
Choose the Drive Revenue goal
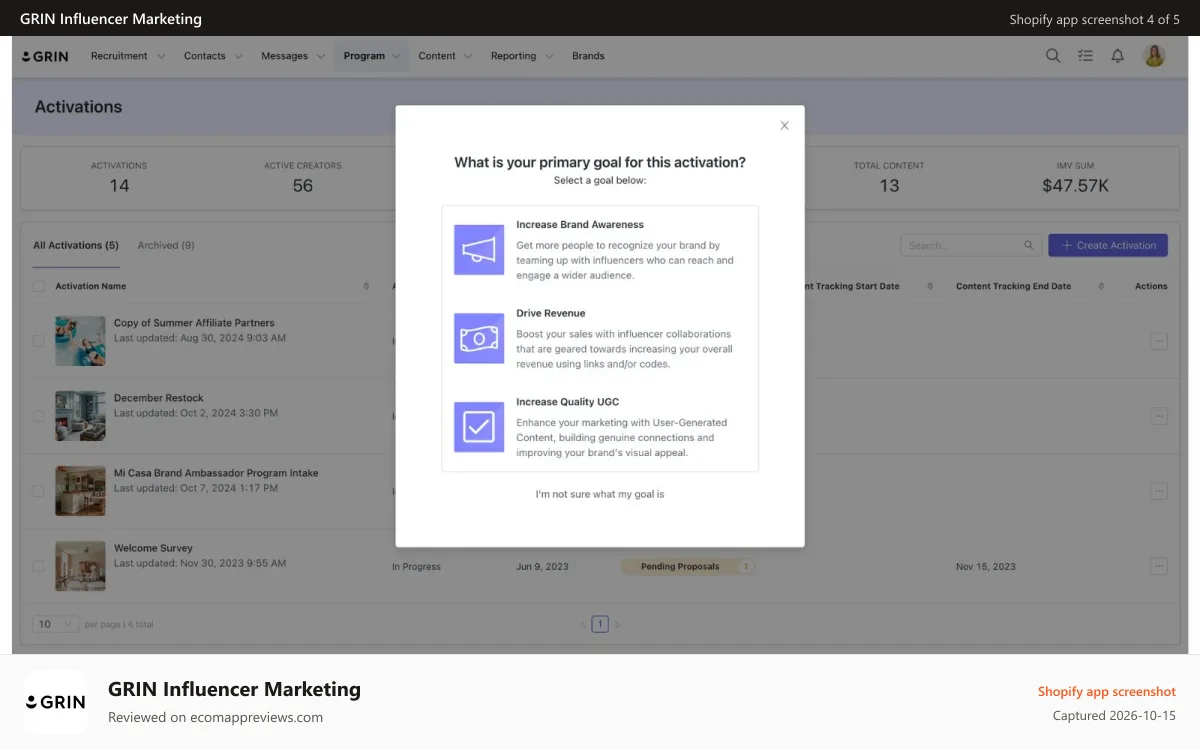pos(600,339)
